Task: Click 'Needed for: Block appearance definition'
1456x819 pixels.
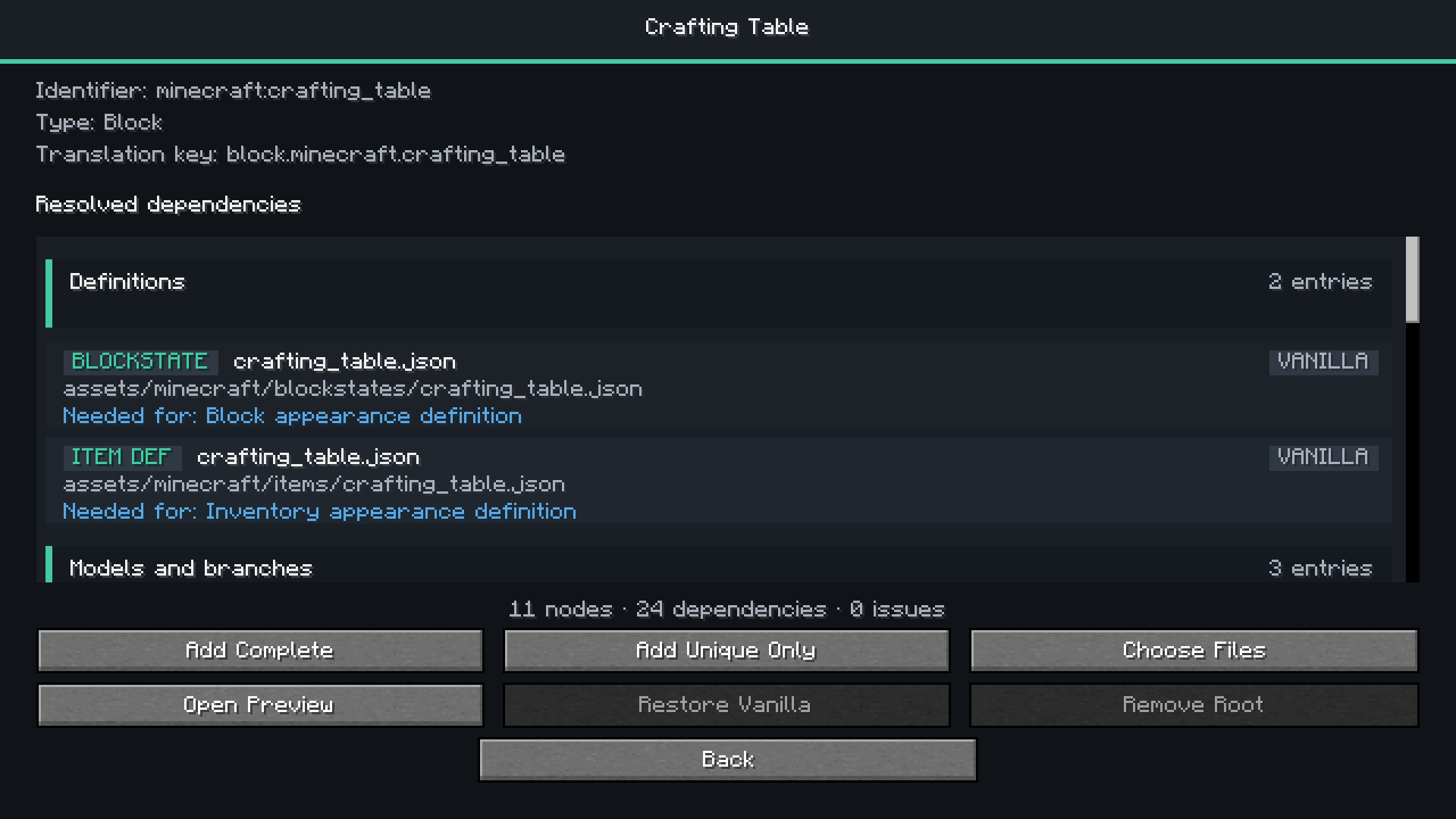Action: click(x=293, y=416)
